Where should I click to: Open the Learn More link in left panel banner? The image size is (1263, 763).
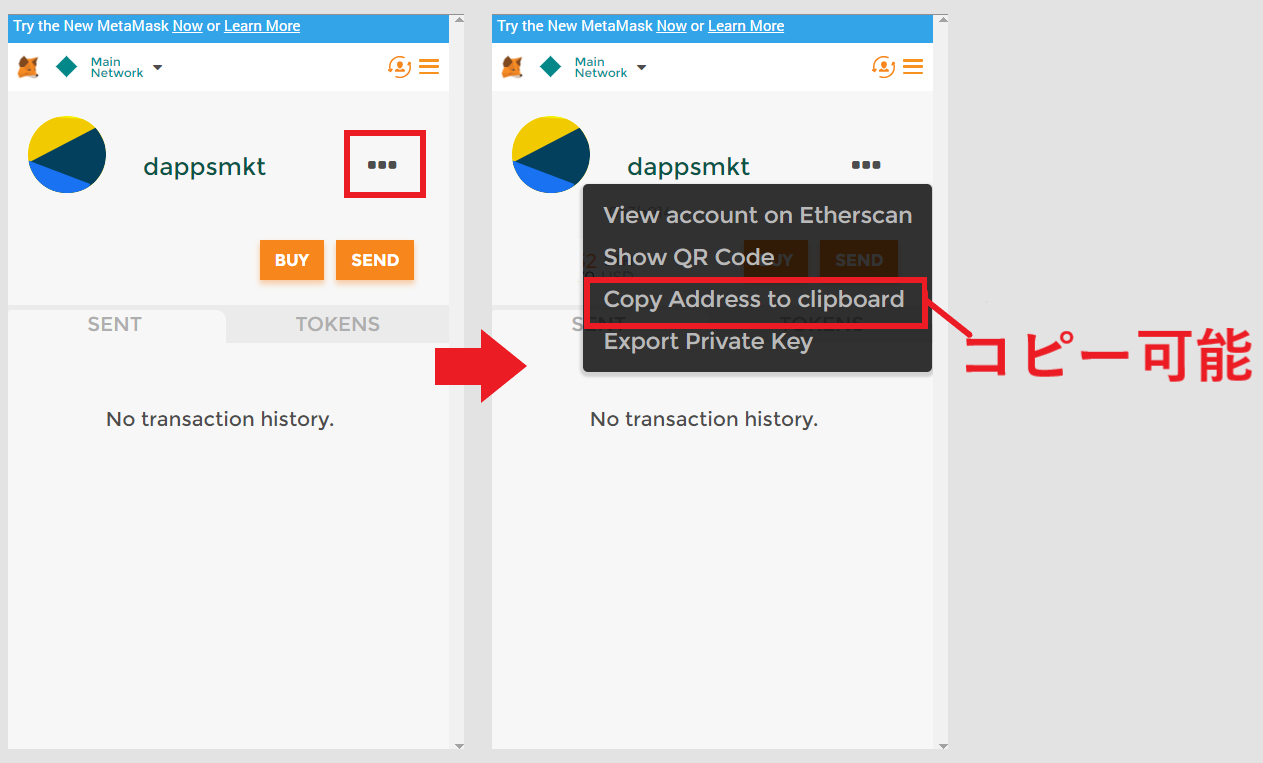pos(262,26)
